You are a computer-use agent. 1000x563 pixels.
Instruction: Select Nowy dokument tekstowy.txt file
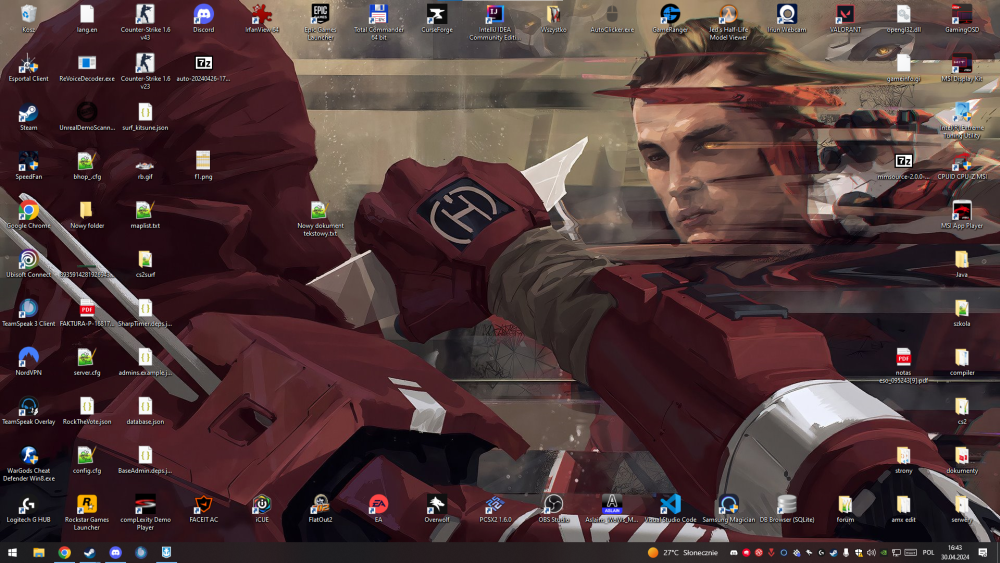320,218
